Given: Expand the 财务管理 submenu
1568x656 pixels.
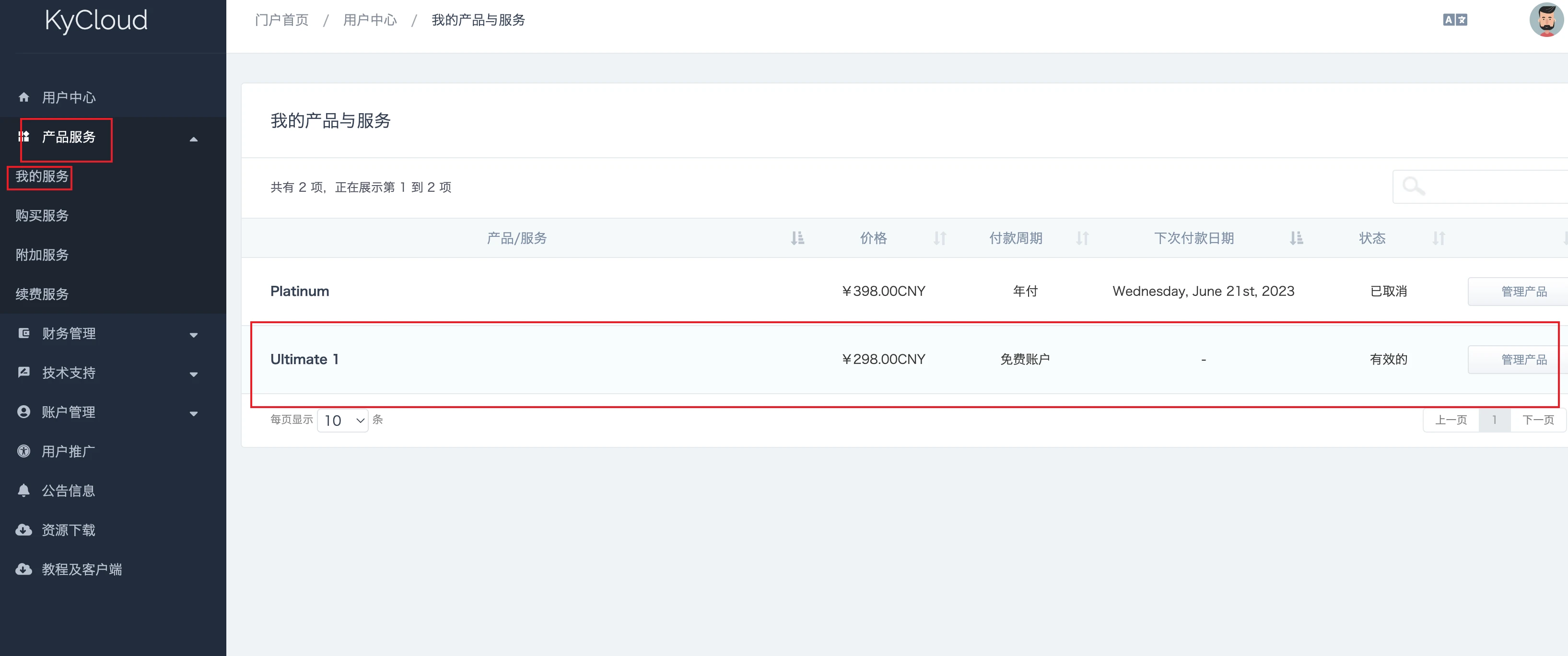Looking at the screenshot, I should pos(194,335).
